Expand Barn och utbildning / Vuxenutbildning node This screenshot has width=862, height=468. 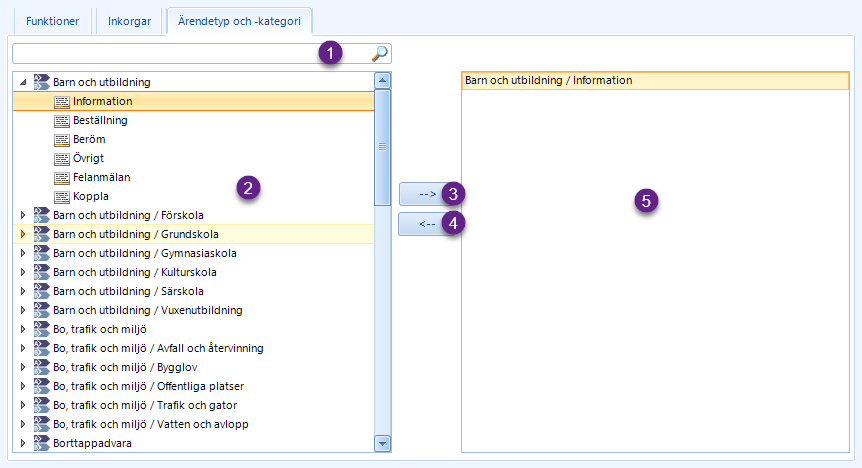(x=23, y=310)
